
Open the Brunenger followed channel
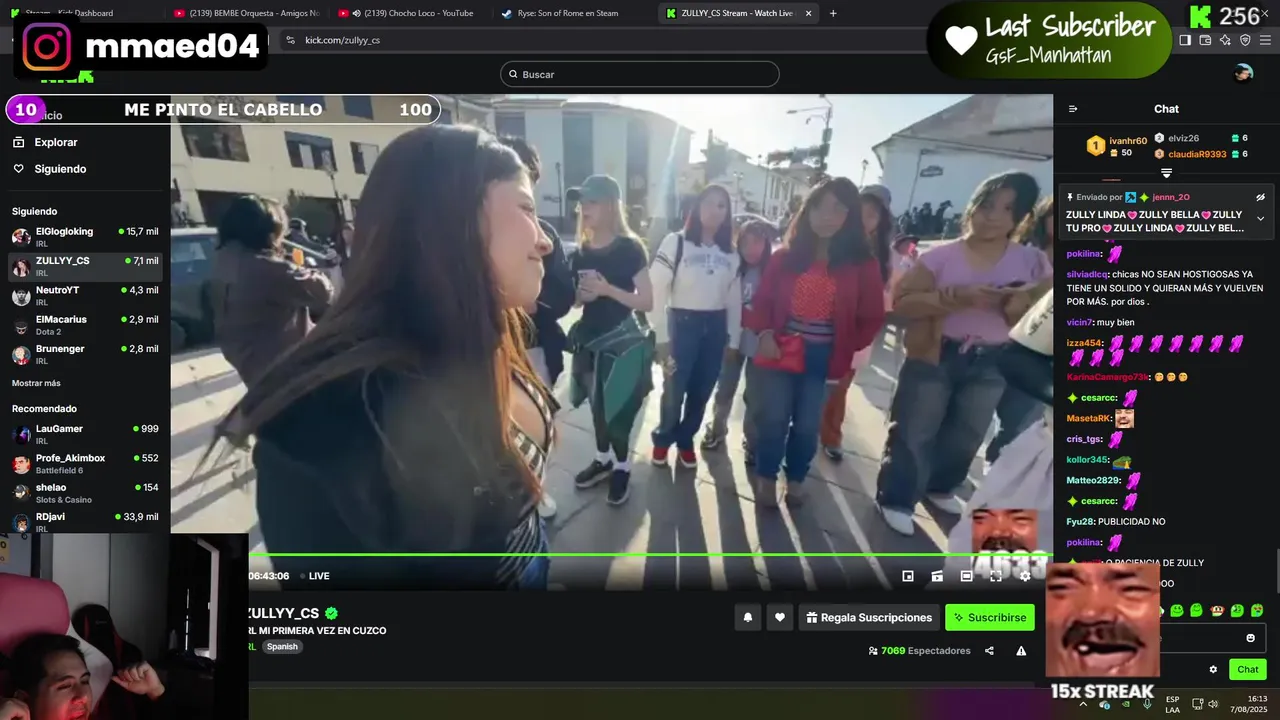[85, 354]
